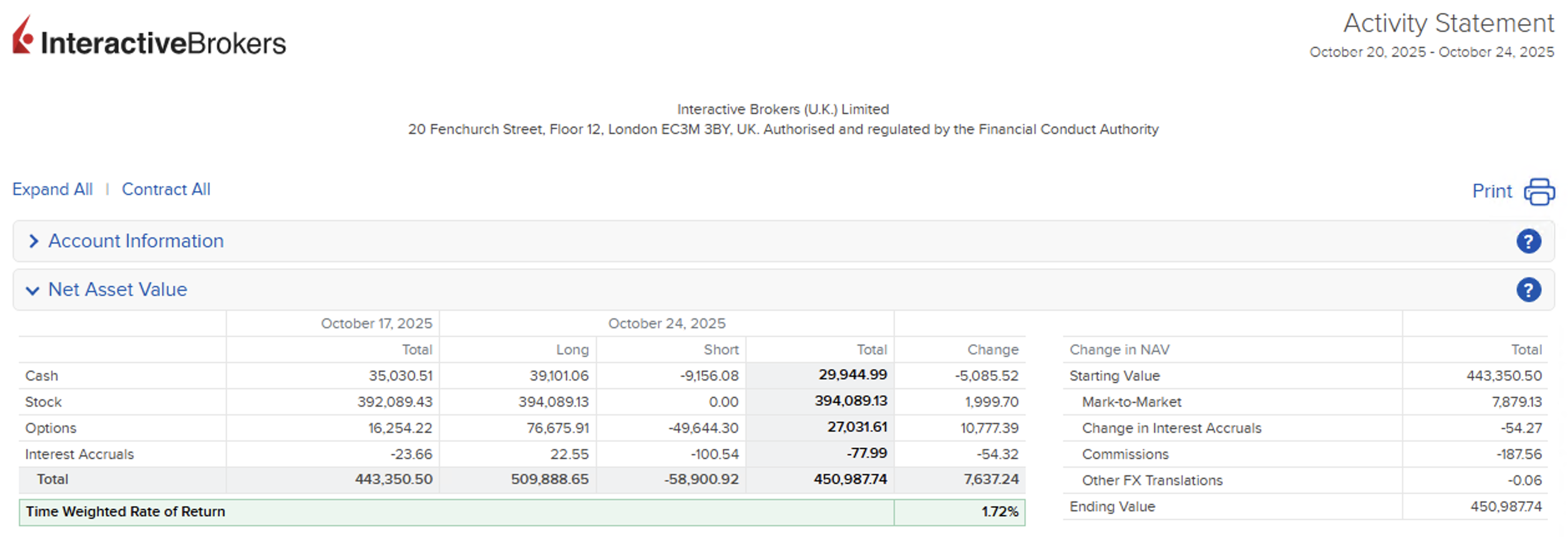Click the Contract All link
The height and width of the screenshot is (537, 1568).
166,189
